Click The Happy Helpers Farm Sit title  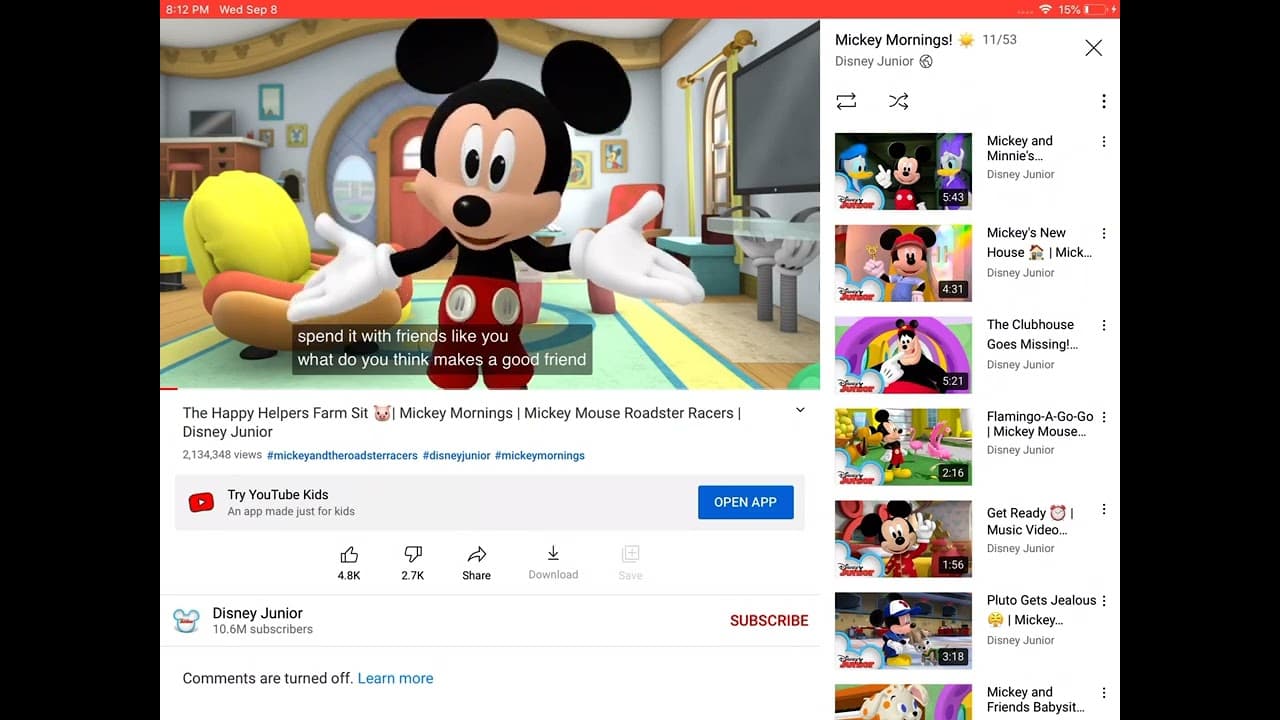[462, 422]
